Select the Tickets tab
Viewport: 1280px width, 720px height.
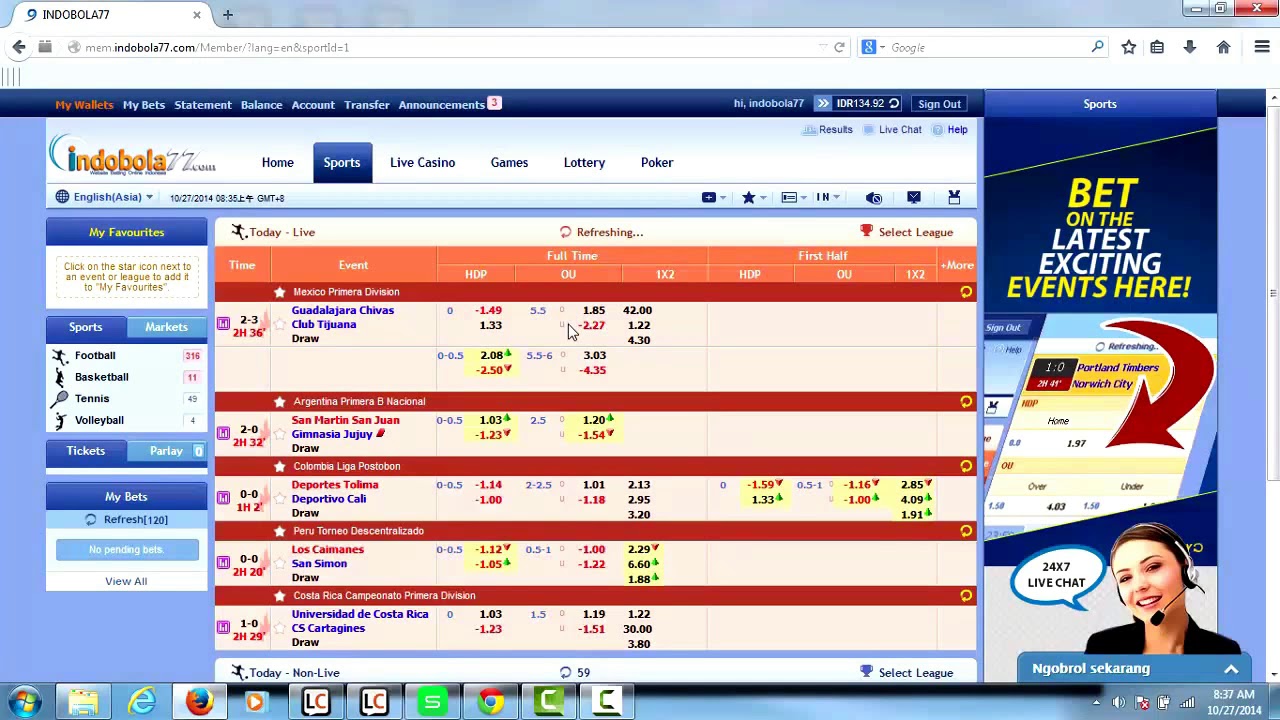[86, 451]
